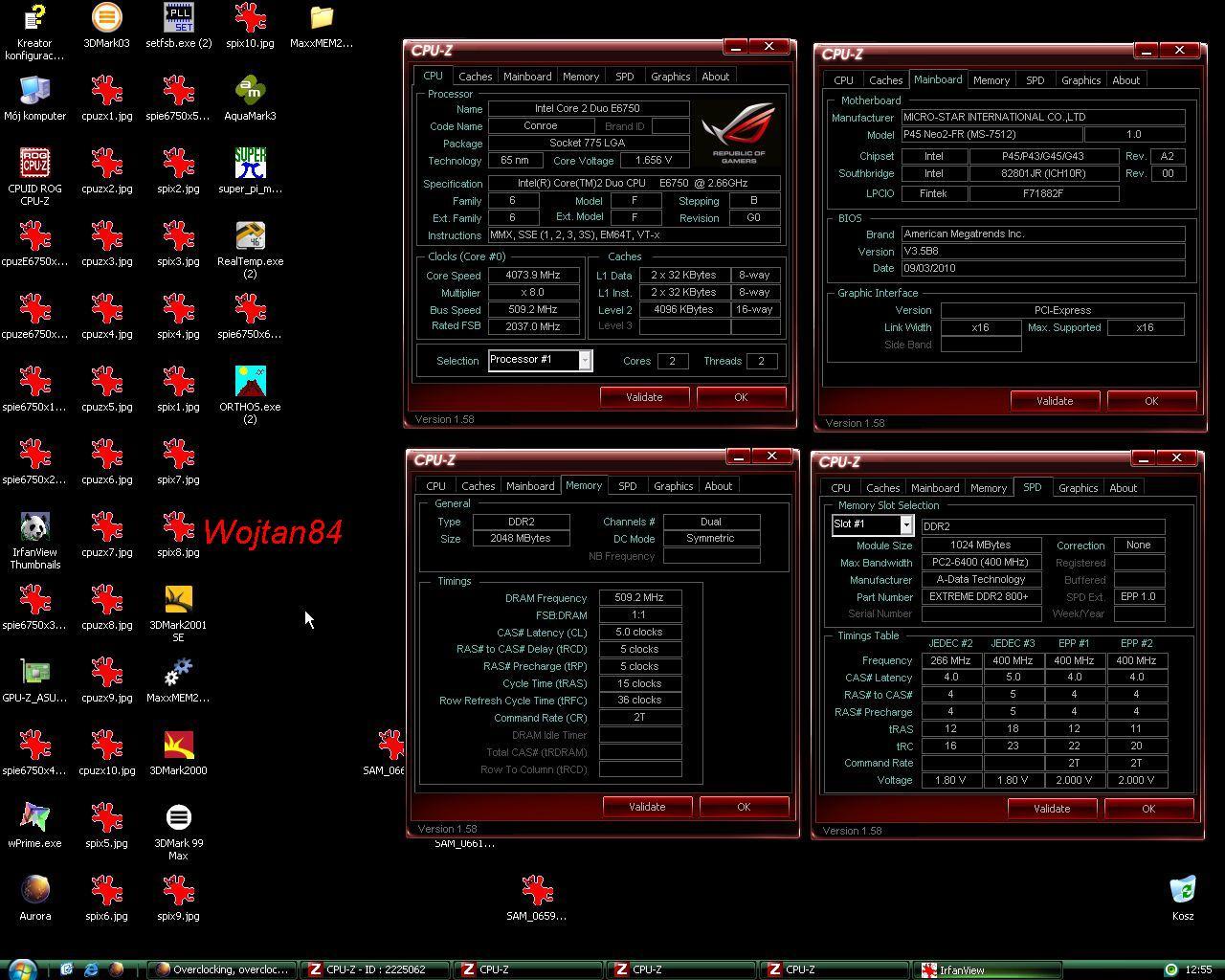Open cpuzx1.jpg image file icon
This screenshot has width=1225, height=980.
(x=106, y=98)
